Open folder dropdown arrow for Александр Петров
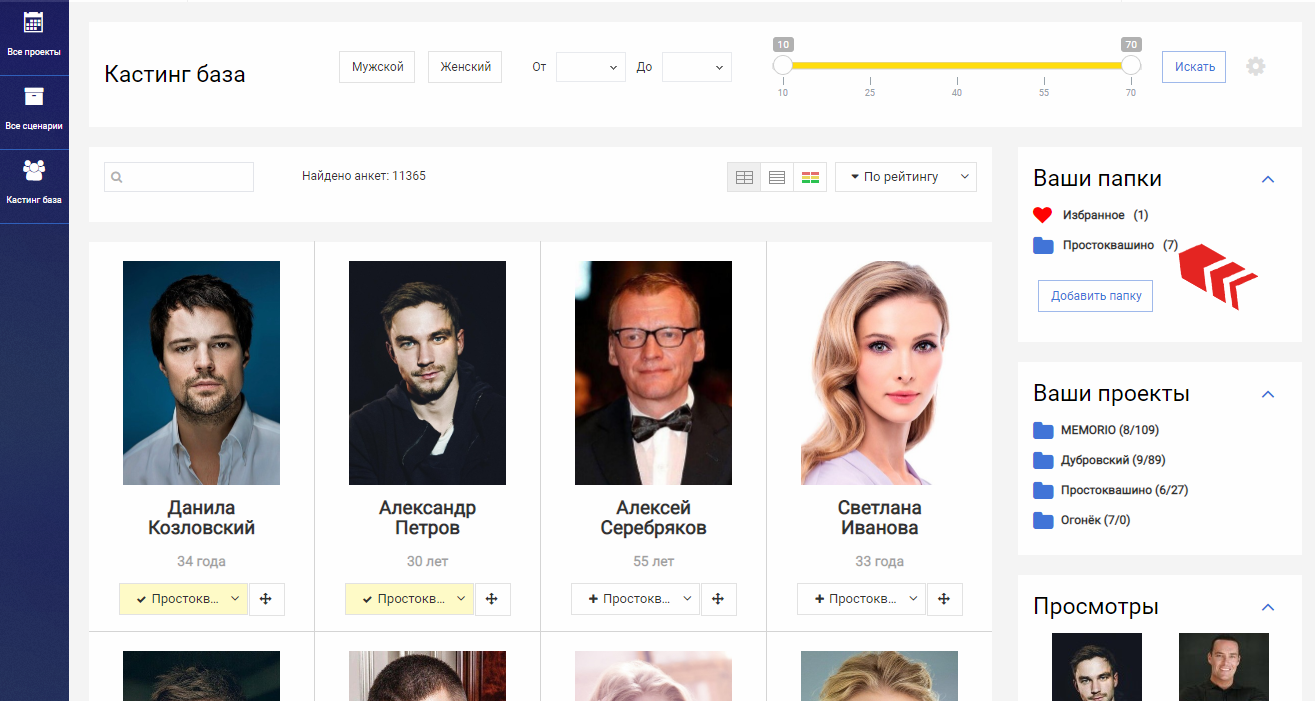Screen dimensions: 1315x701 462,599
